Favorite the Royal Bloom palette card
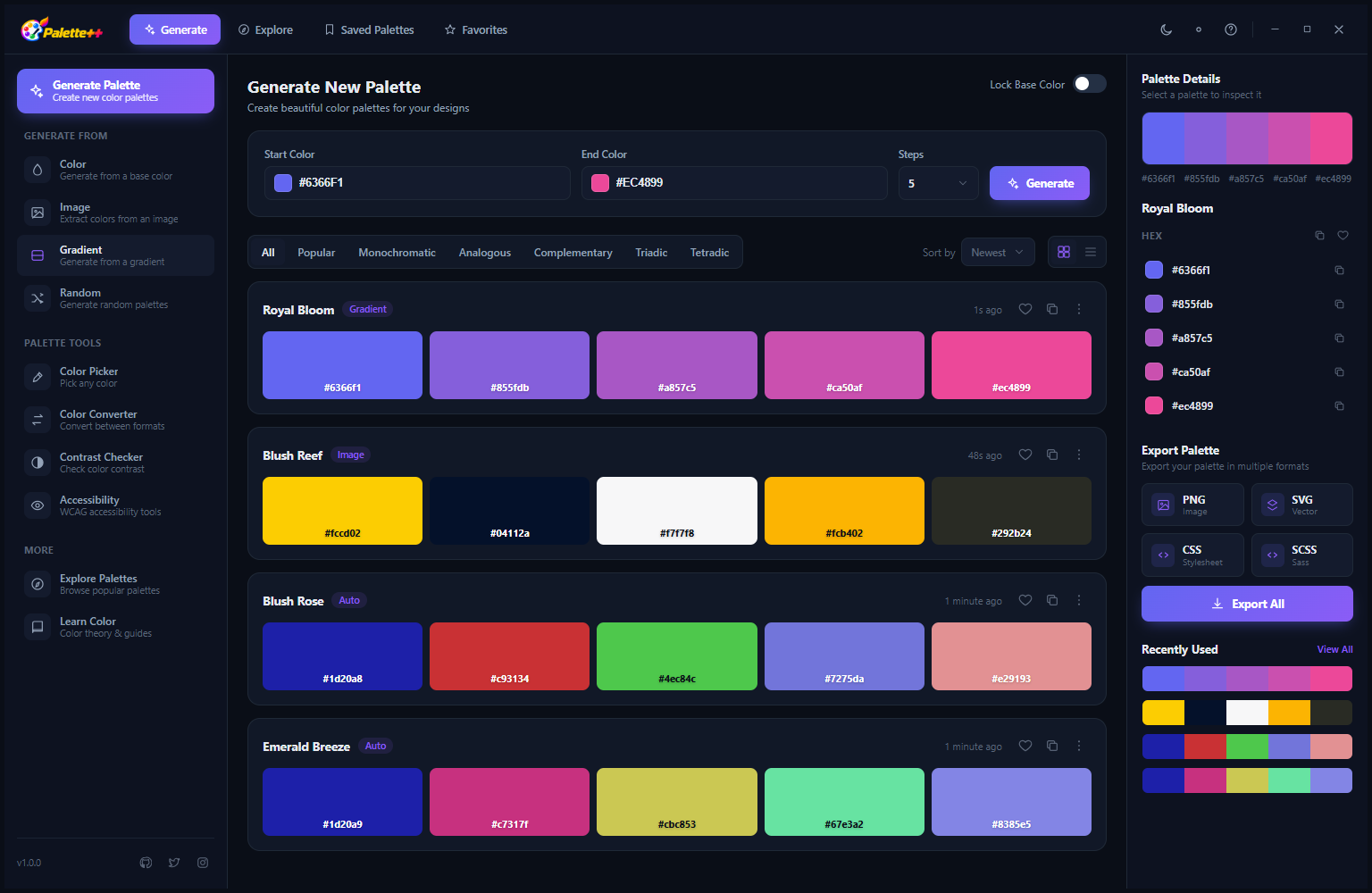The image size is (1372, 893). tap(1025, 309)
